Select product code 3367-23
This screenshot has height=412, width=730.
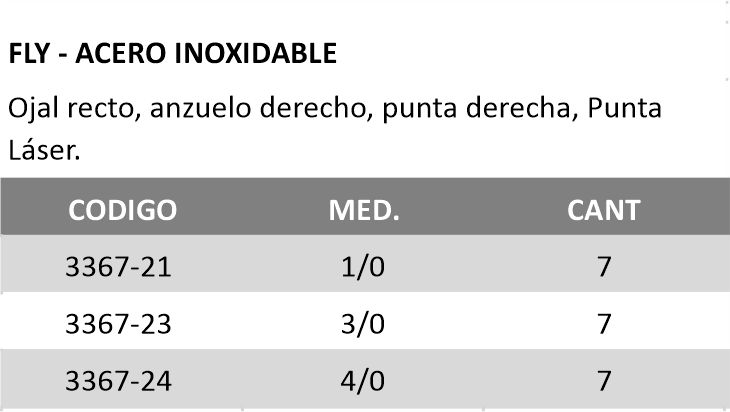pyautogui.click(x=117, y=325)
